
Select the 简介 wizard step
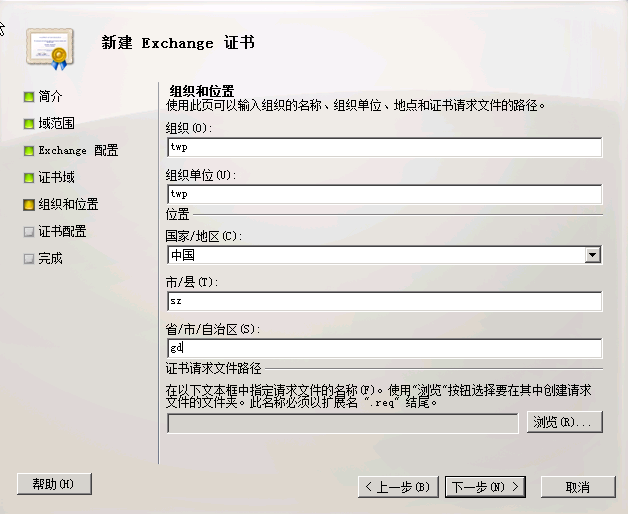(x=43, y=97)
